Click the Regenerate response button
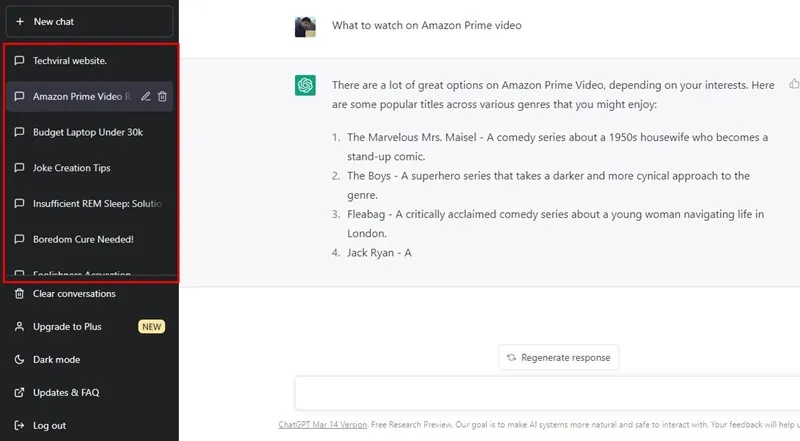This screenshot has width=800, height=441. (559, 357)
